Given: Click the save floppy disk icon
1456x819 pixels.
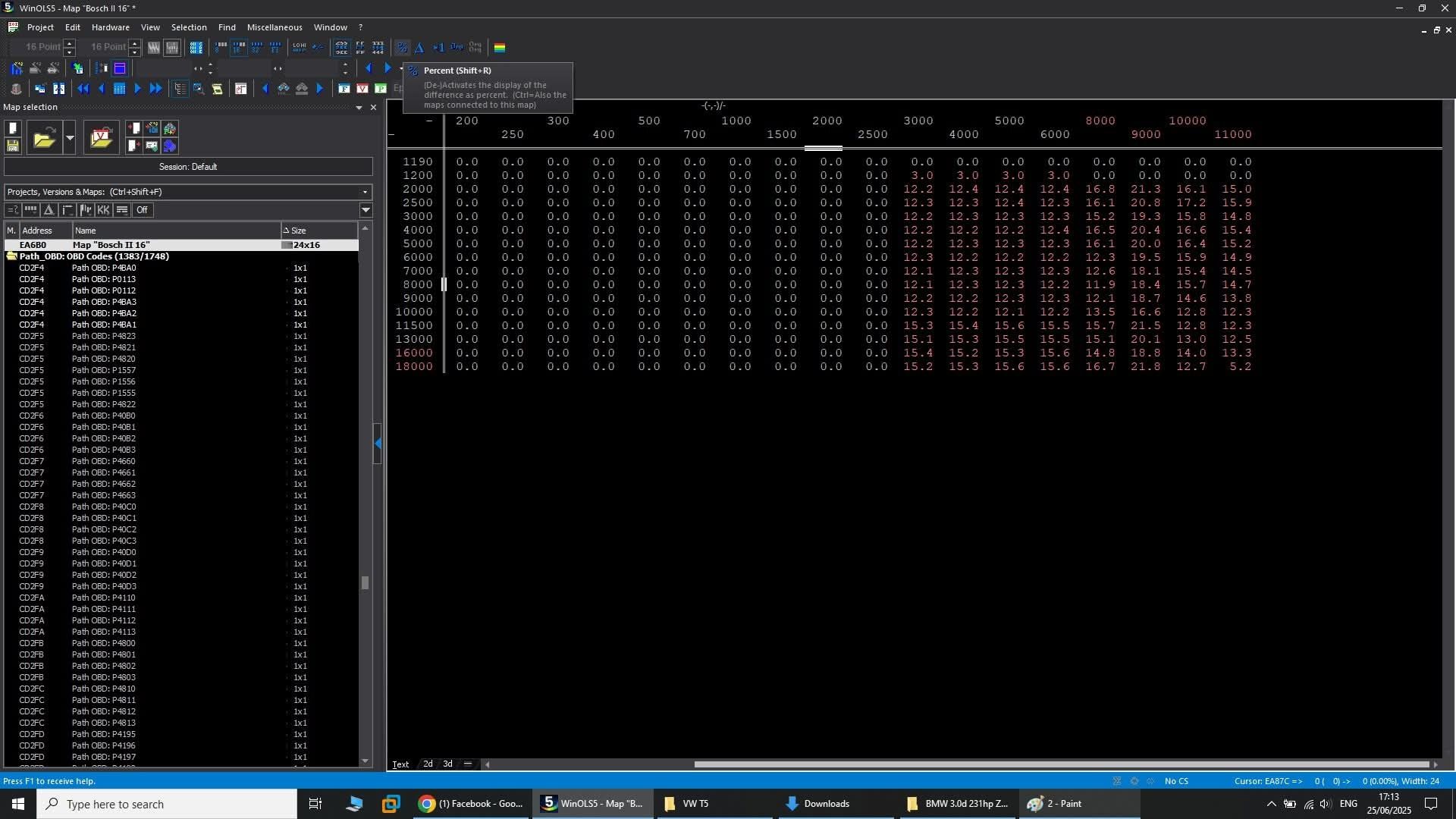Looking at the screenshot, I should click(13, 146).
